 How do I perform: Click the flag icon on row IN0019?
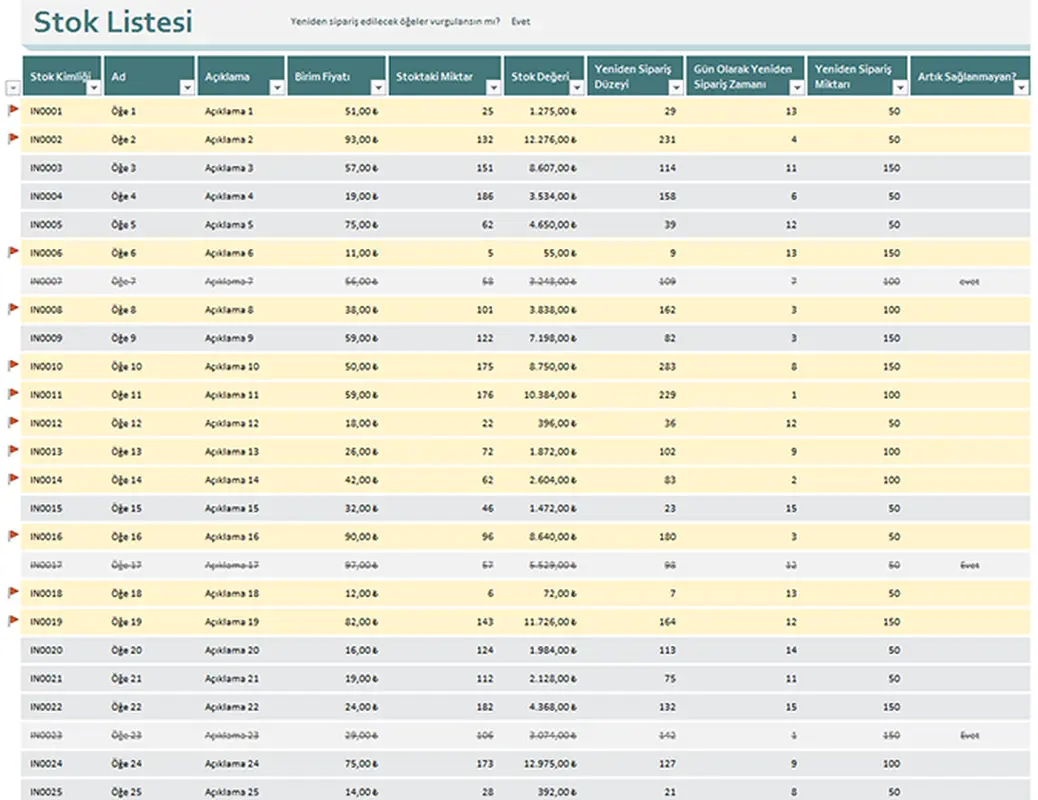point(14,621)
